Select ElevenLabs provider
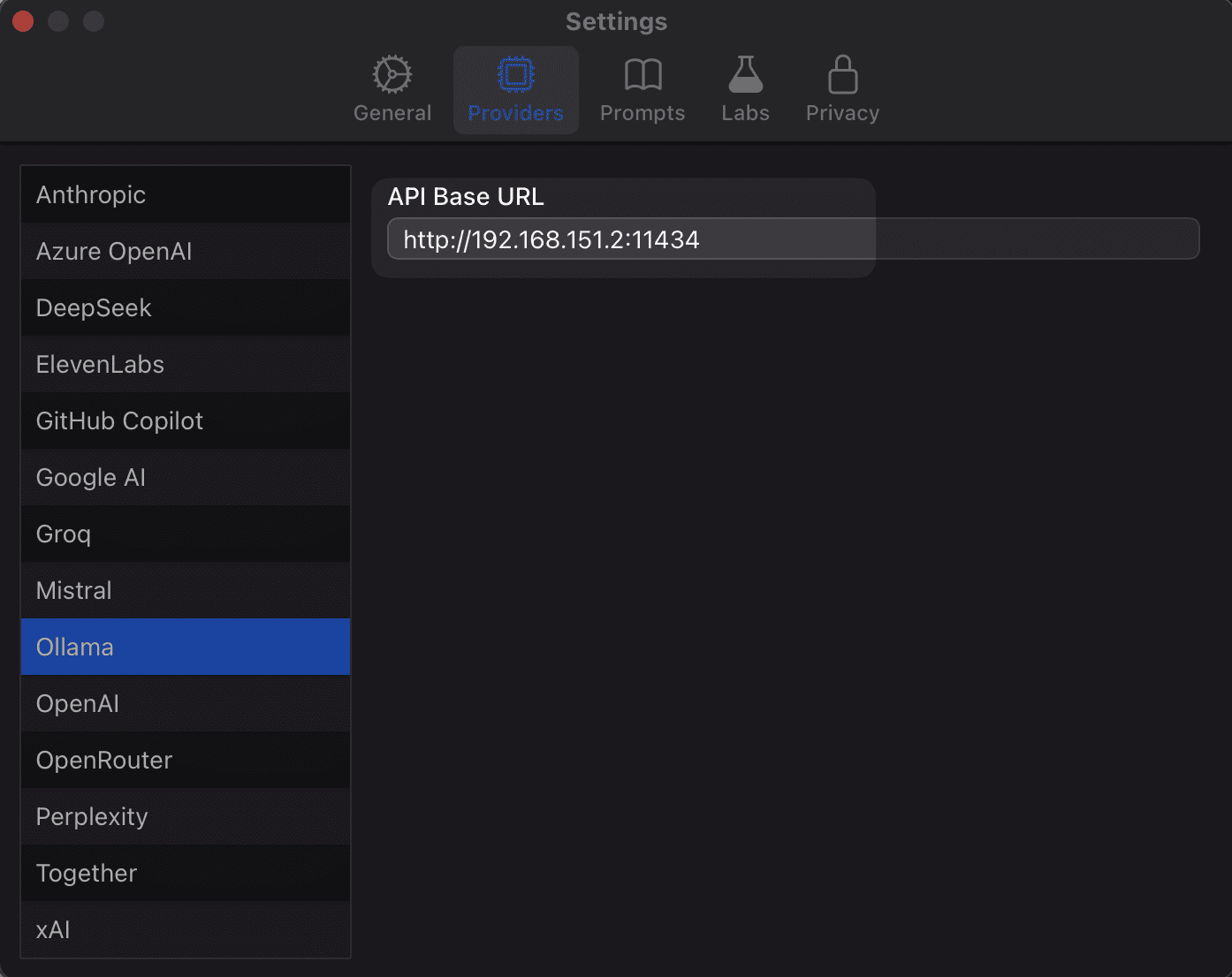The height and width of the screenshot is (977, 1232). (x=186, y=364)
